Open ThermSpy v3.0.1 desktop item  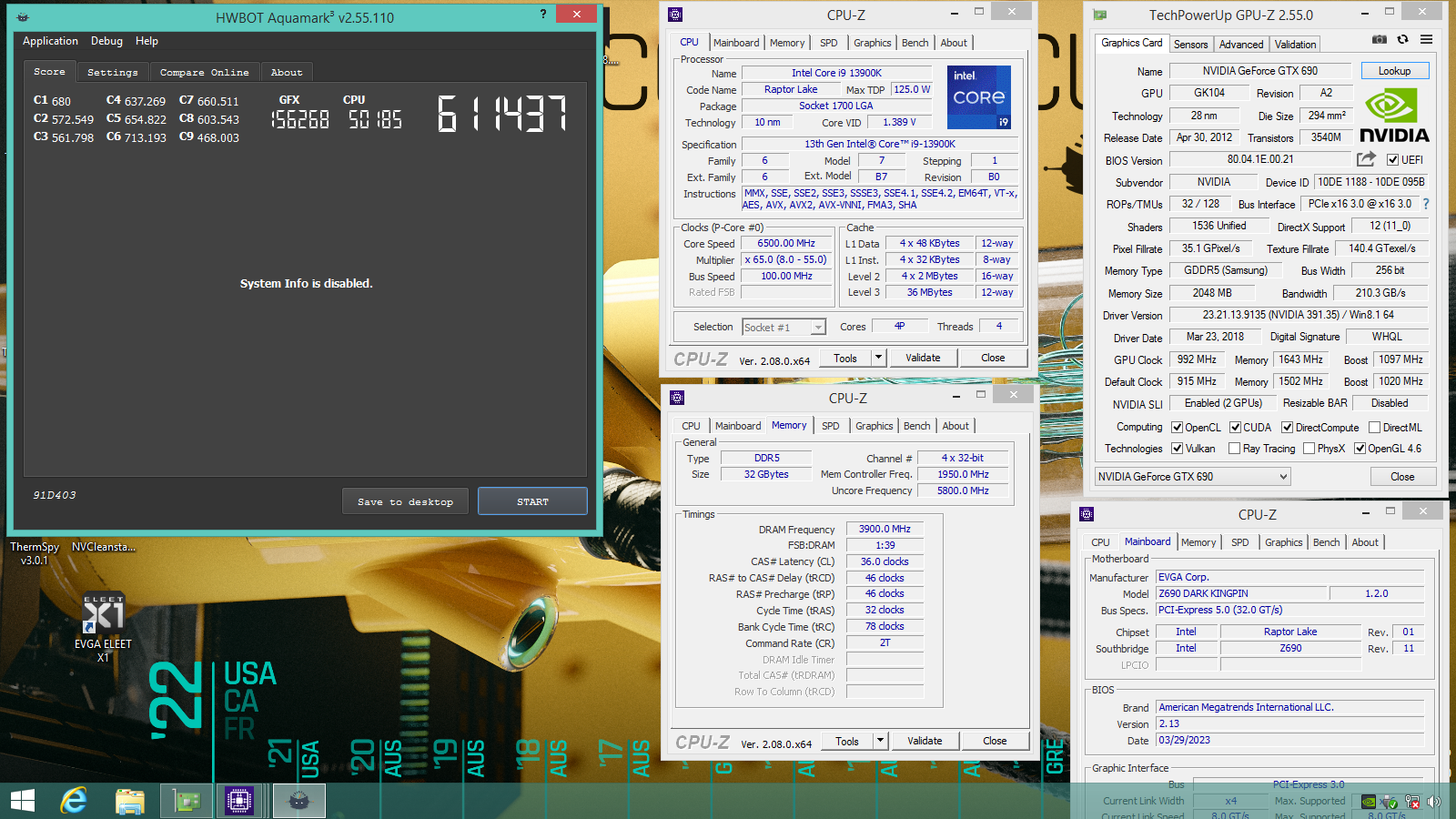click(x=35, y=553)
